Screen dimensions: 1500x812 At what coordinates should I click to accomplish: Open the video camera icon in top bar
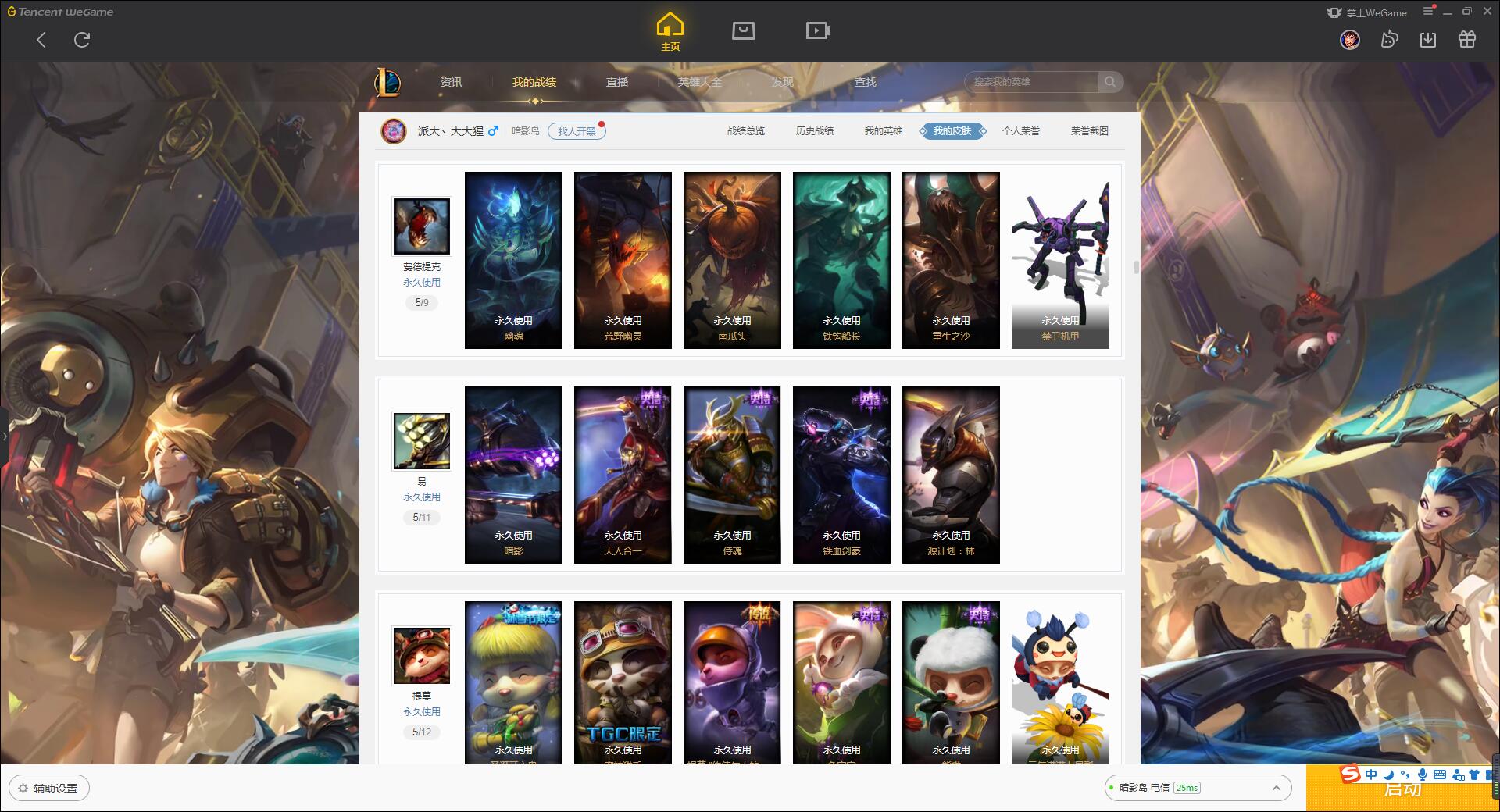(818, 31)
